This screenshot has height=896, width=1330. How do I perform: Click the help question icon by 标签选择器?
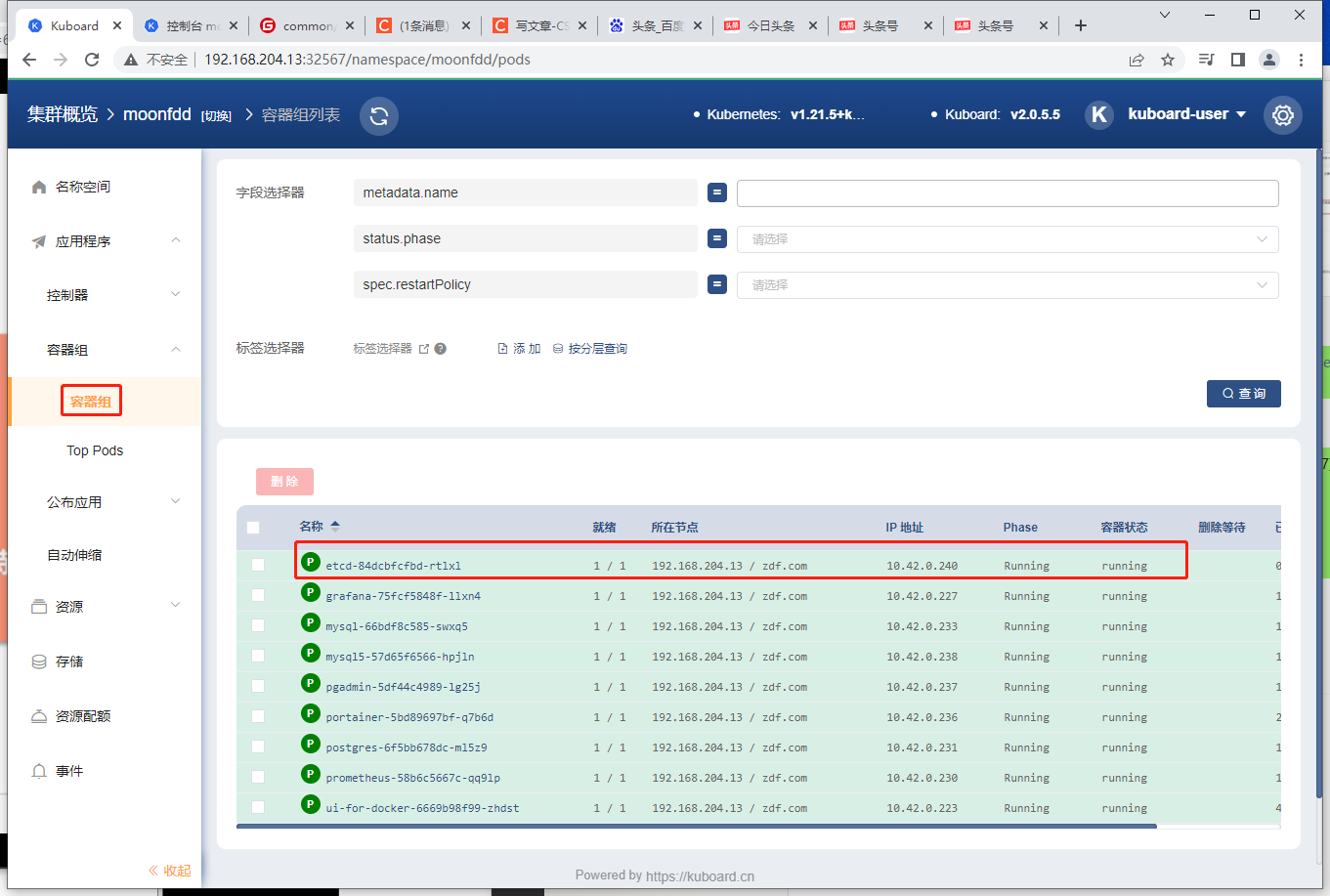pos(441,349)
